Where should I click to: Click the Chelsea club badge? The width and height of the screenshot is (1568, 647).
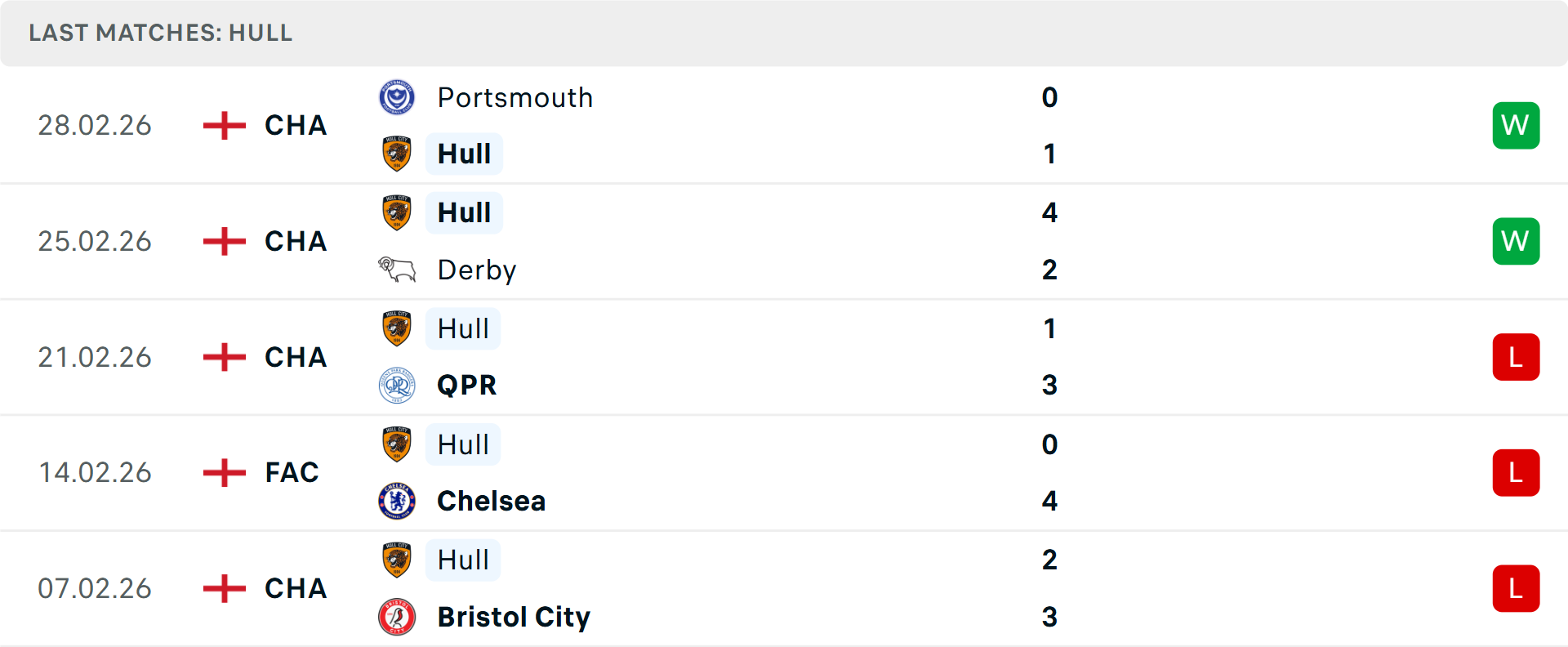coord(398,501)
